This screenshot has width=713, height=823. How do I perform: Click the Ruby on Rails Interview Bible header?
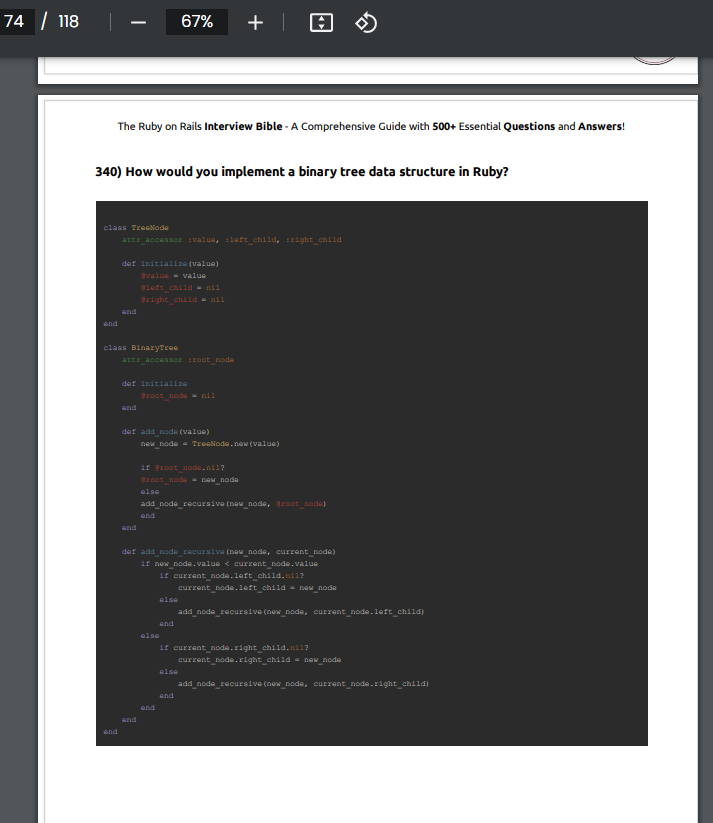[371, 126]
